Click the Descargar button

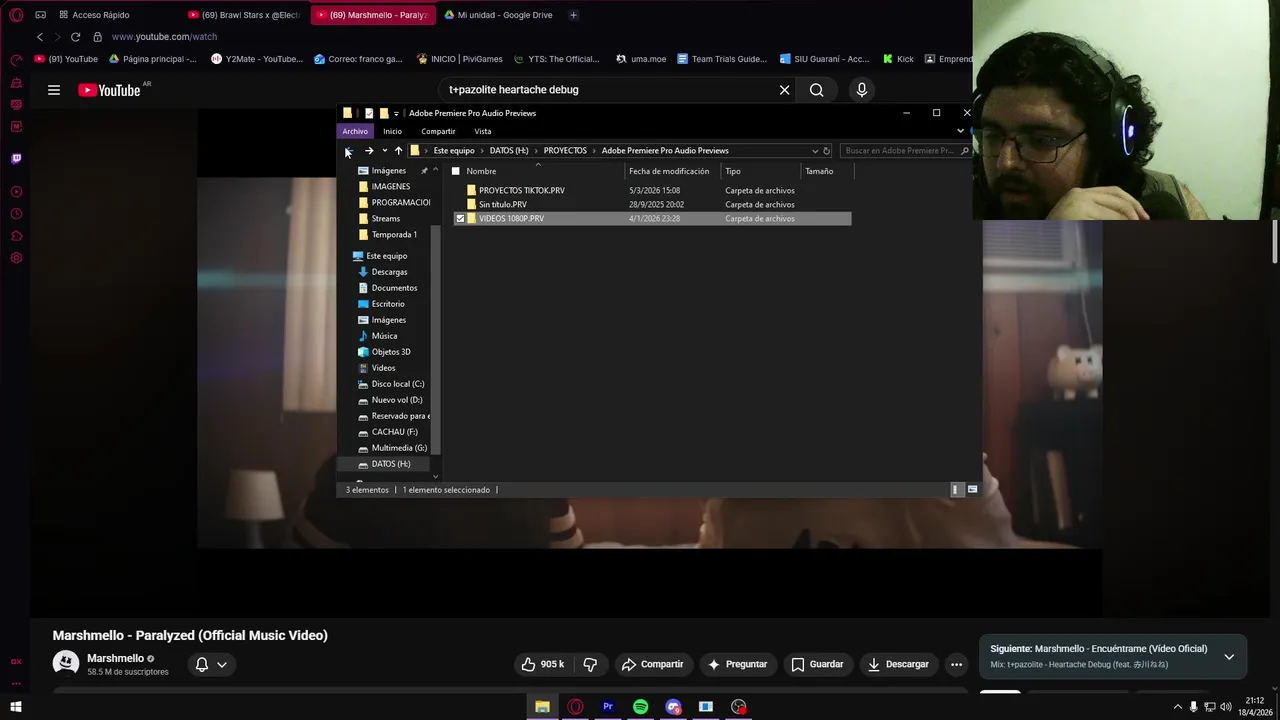click(x=898, y=664)
